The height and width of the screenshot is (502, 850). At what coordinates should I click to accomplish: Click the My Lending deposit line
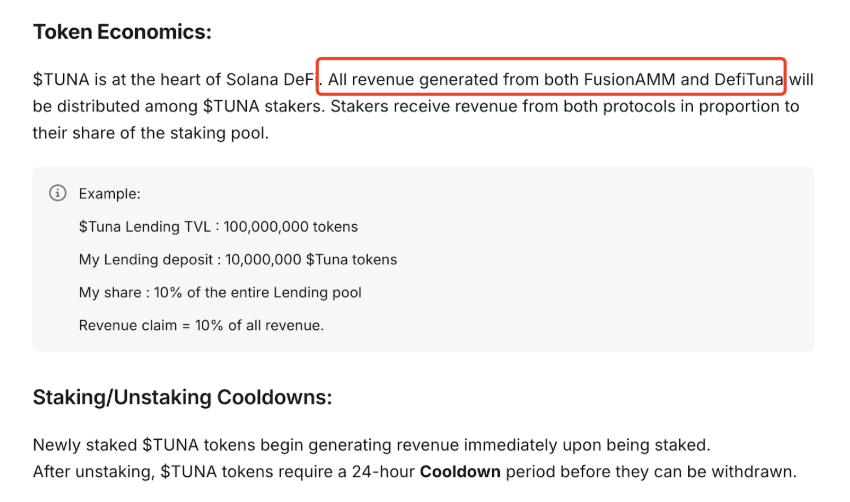click(x=237, y=260)
